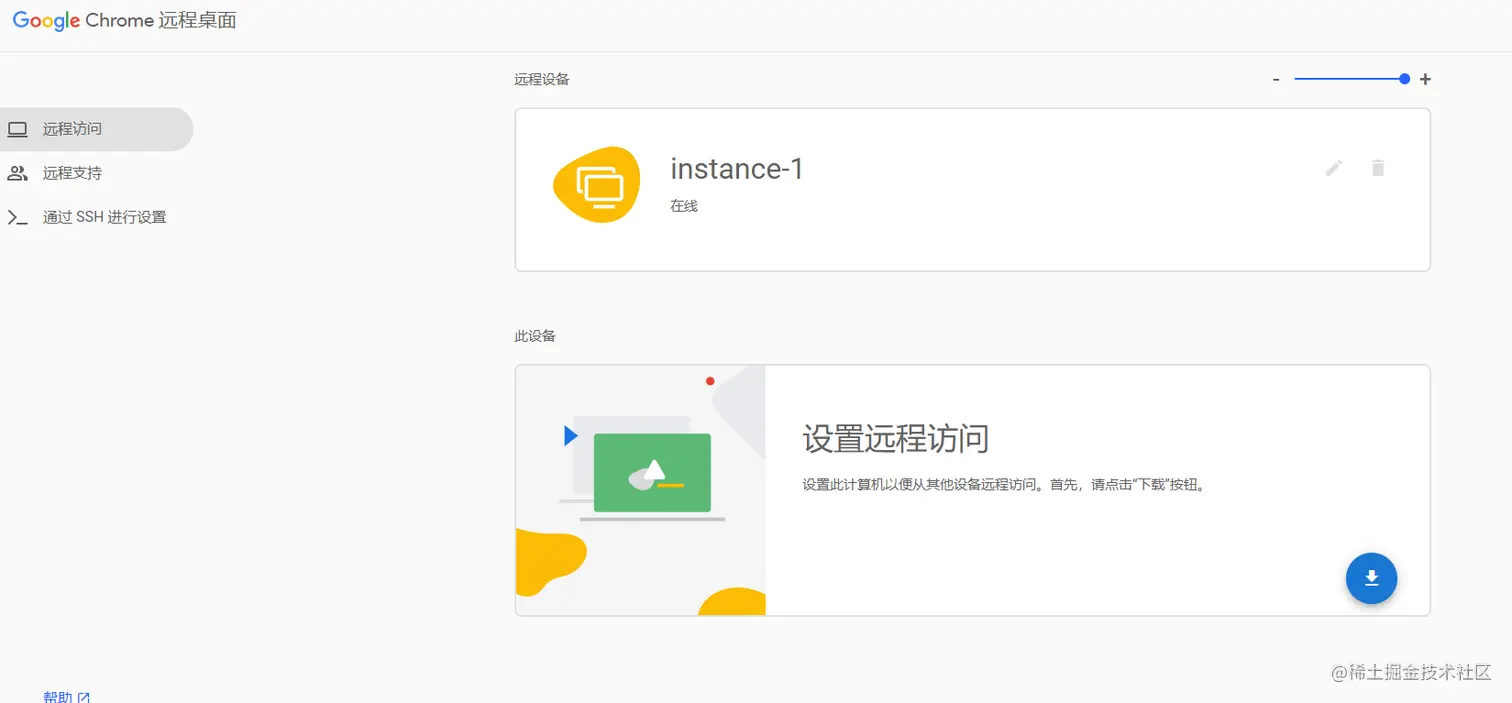
Task: Click the 远程设备 section label
Action: (x=542, y=79)
